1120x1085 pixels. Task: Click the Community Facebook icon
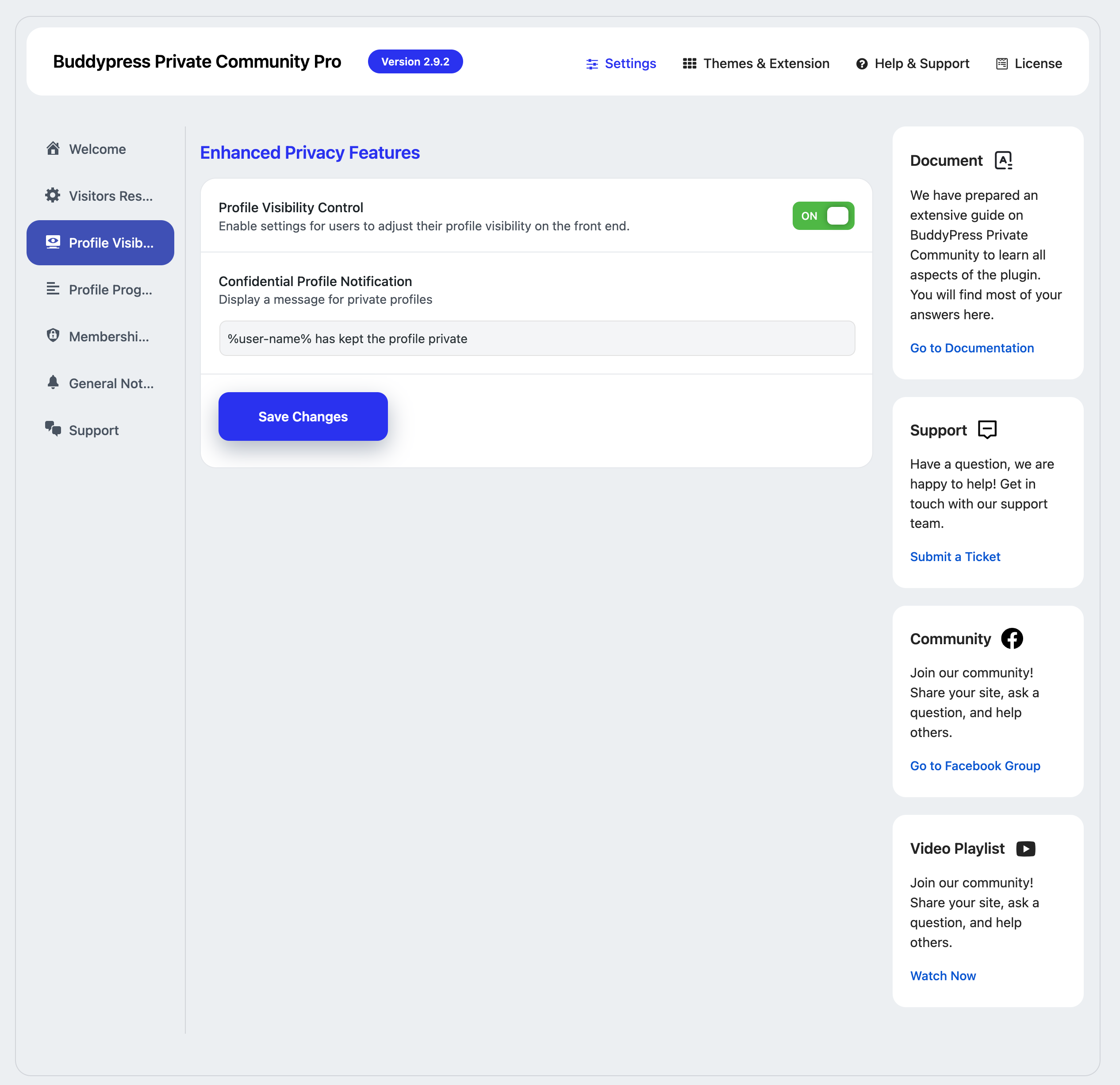(1012, 638)
